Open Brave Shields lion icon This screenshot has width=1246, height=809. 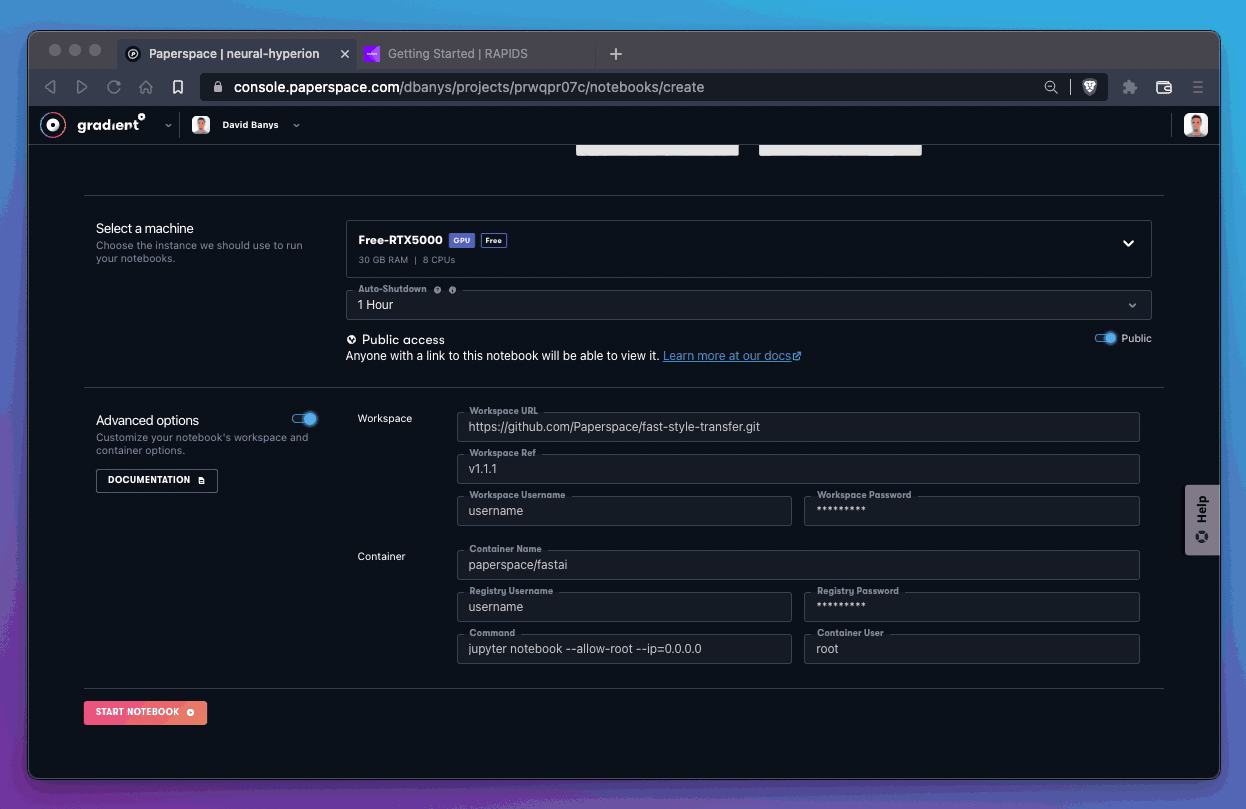tap(1090, 87)
